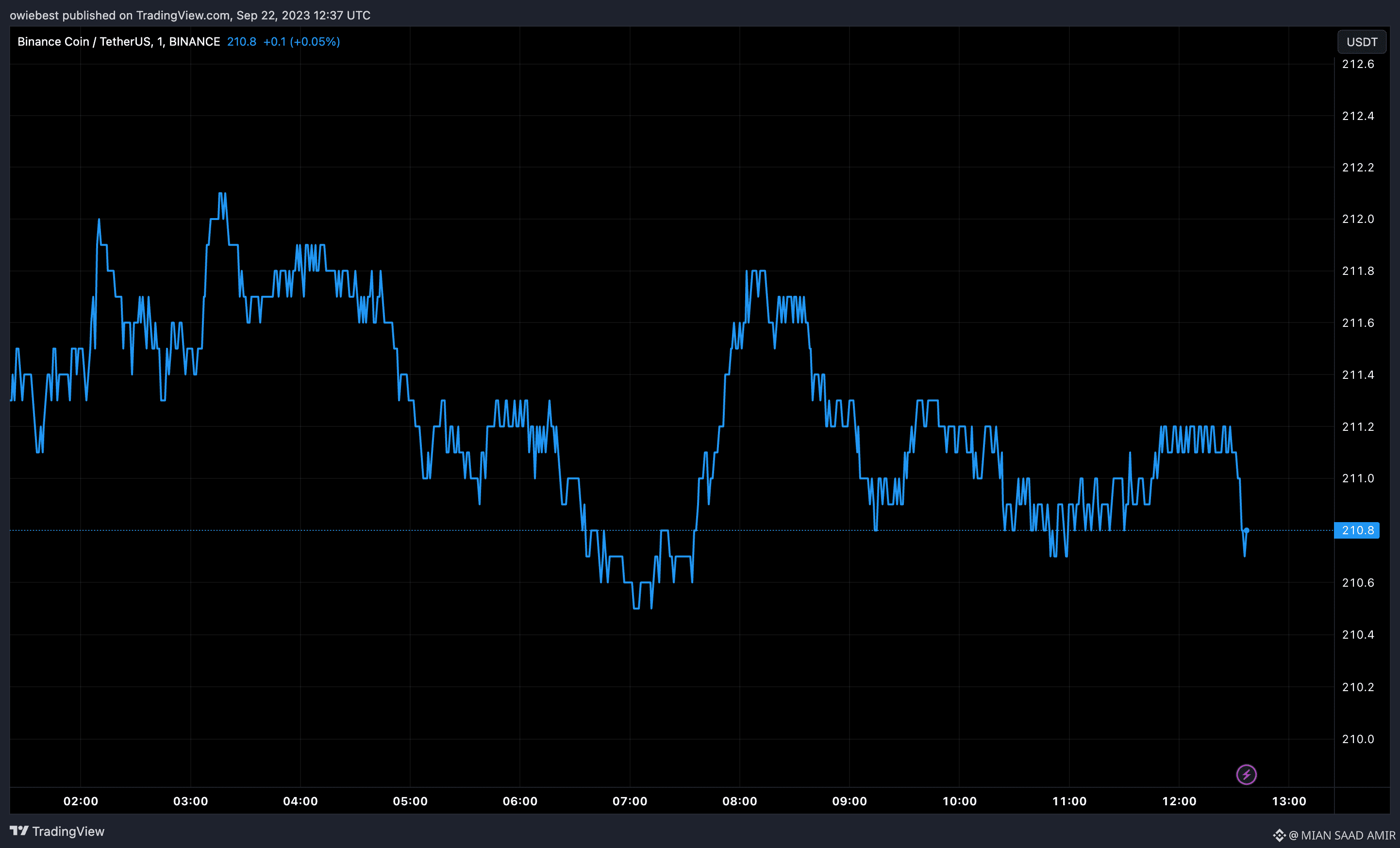Click the purple lightning bolt icon
Image resolution: width=1400 pixels, height=848 pixels.
pyautogui.click(x=1246, y=774)
